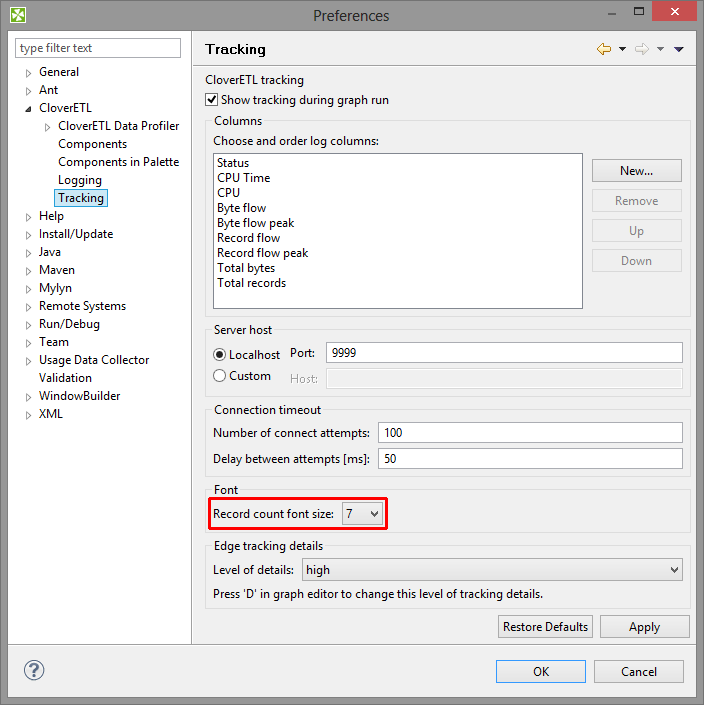Viewport: 704px width, 705px height.
Task: Click the New... column button
Action: [637, 170]
